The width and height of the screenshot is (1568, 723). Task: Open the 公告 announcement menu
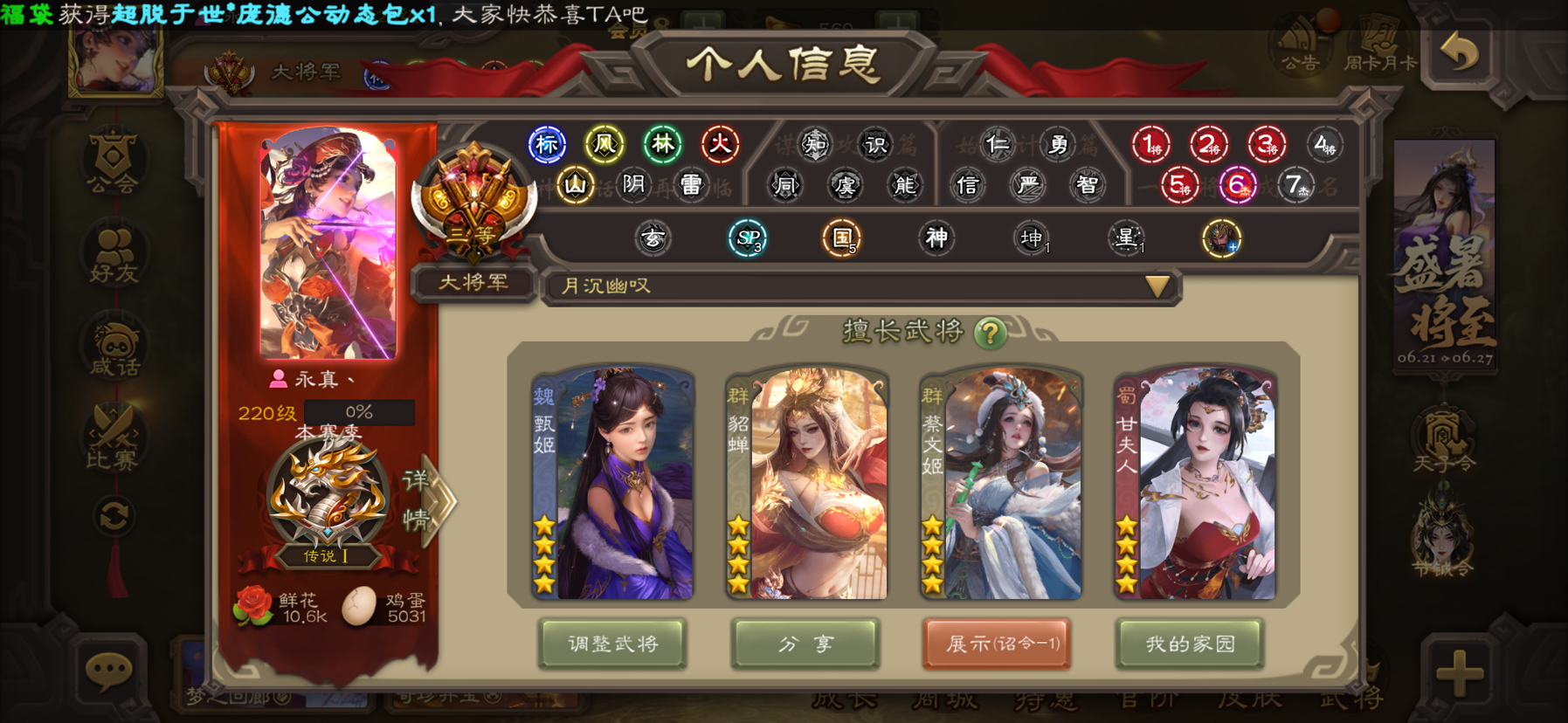pyautogui.click(x=1300, y=48)
